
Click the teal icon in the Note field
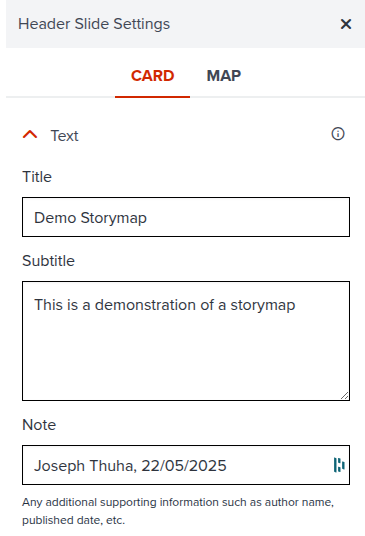pos(339,465)
